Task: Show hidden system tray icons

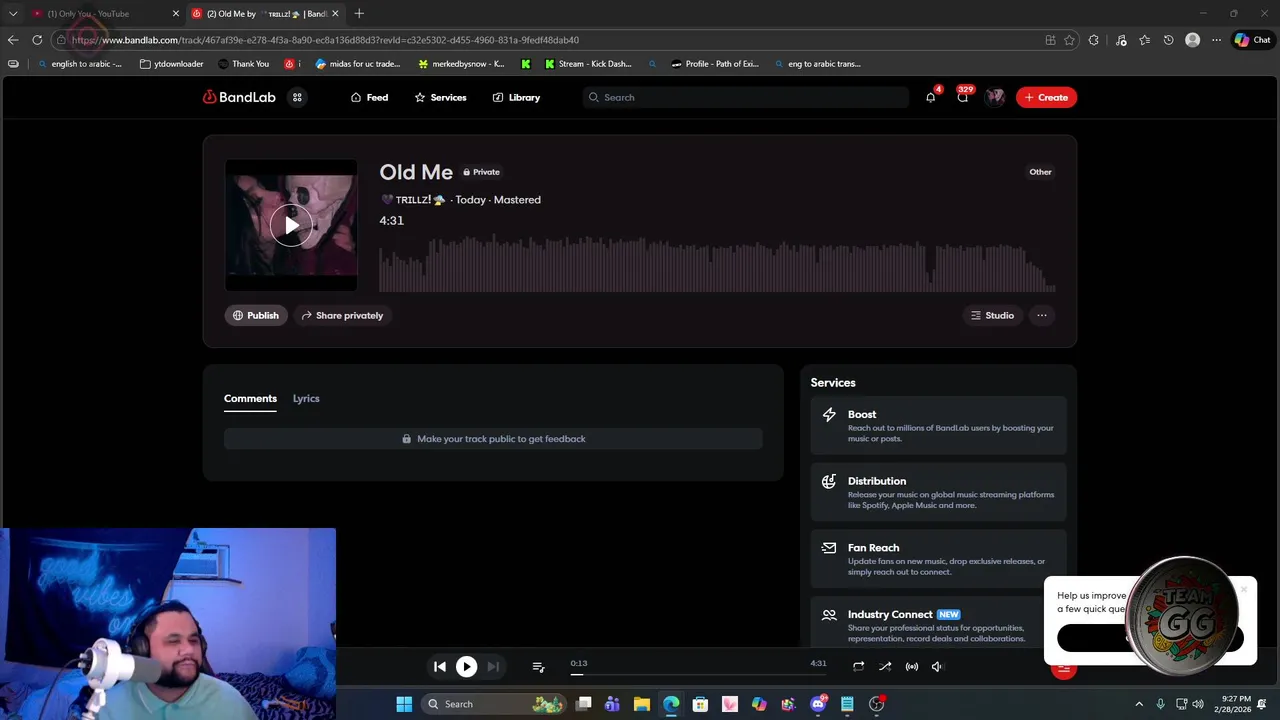Action: pyautogui.click(x=1139, y=704)
